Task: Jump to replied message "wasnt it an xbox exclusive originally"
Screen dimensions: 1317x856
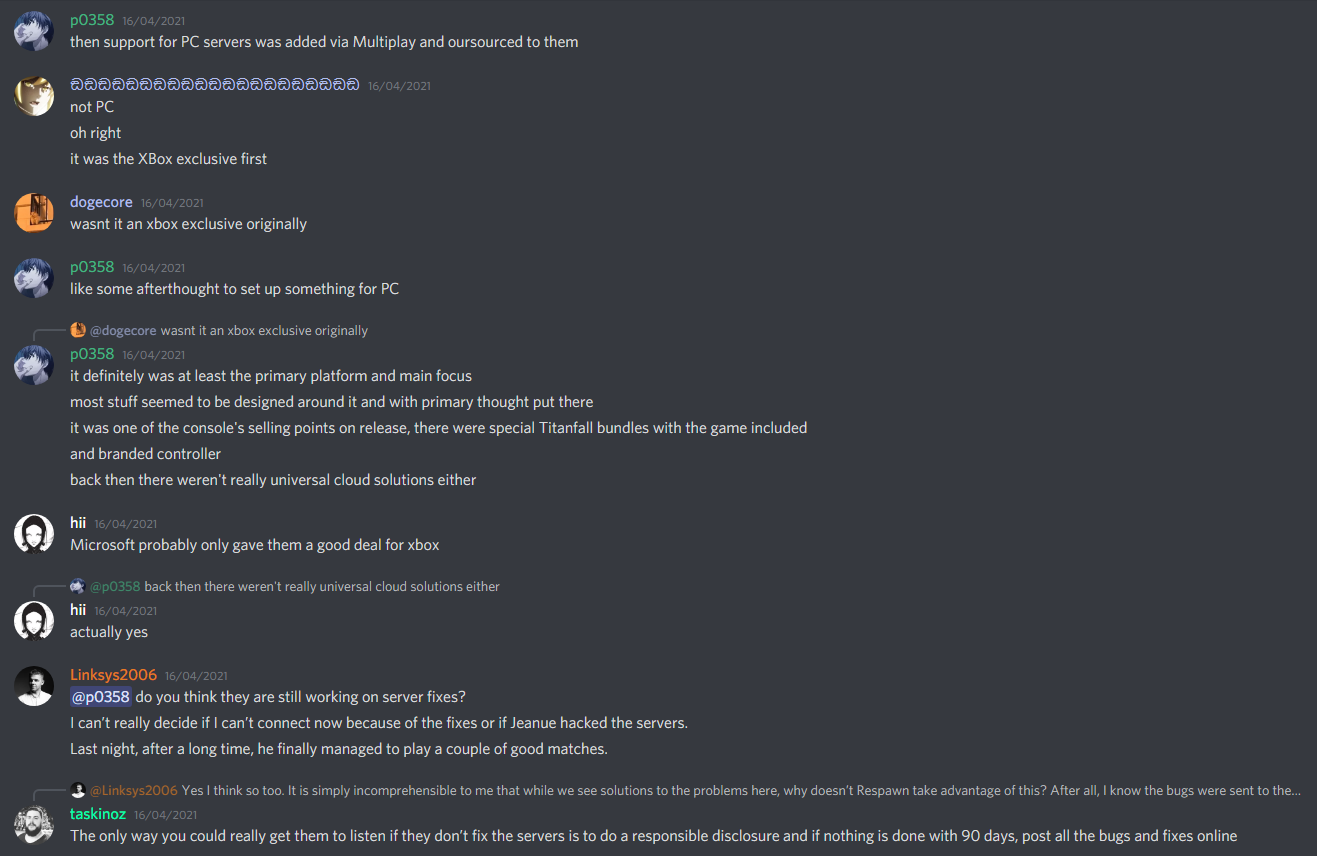Action: 264,331
